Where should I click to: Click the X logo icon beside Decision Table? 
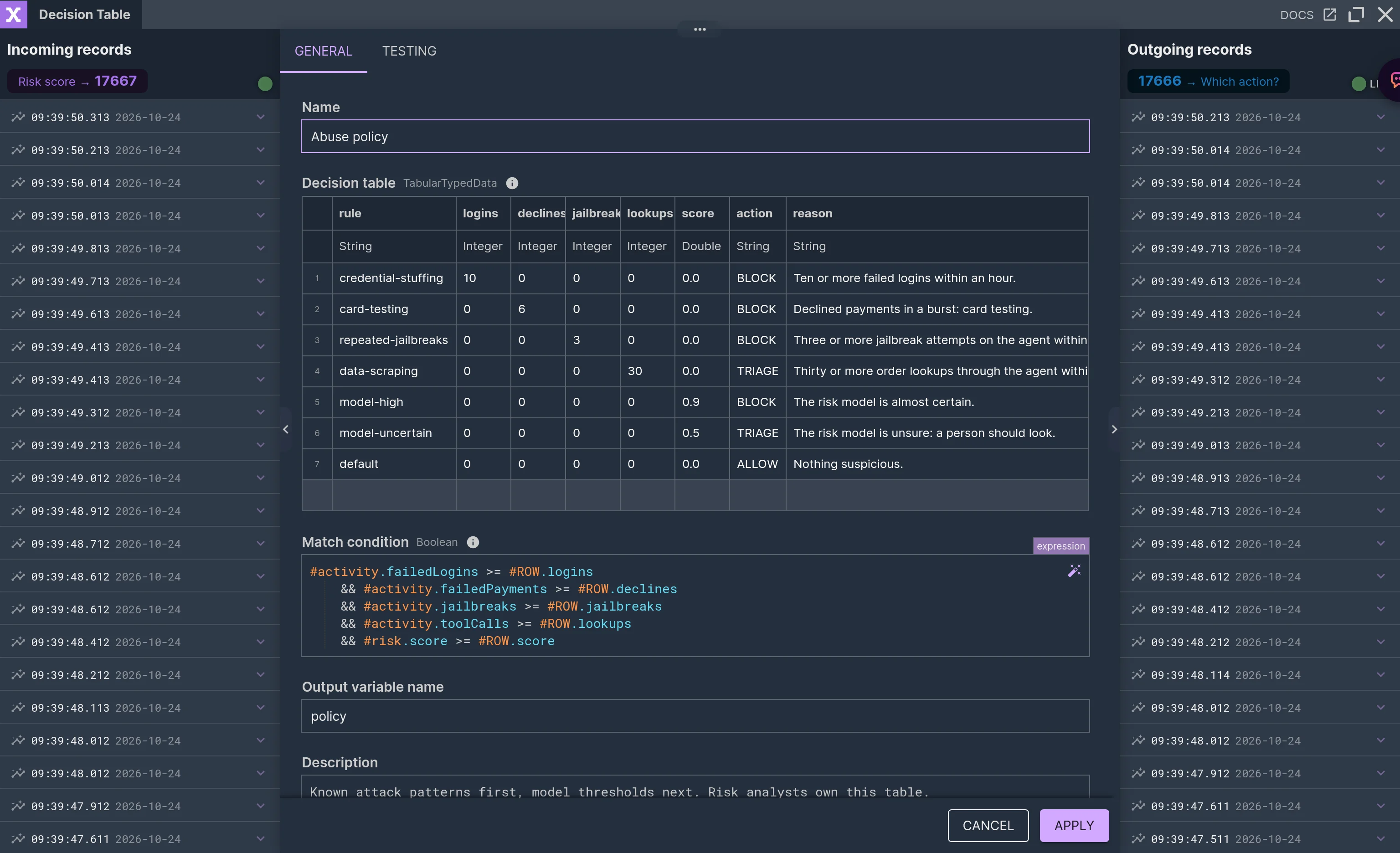14,14
